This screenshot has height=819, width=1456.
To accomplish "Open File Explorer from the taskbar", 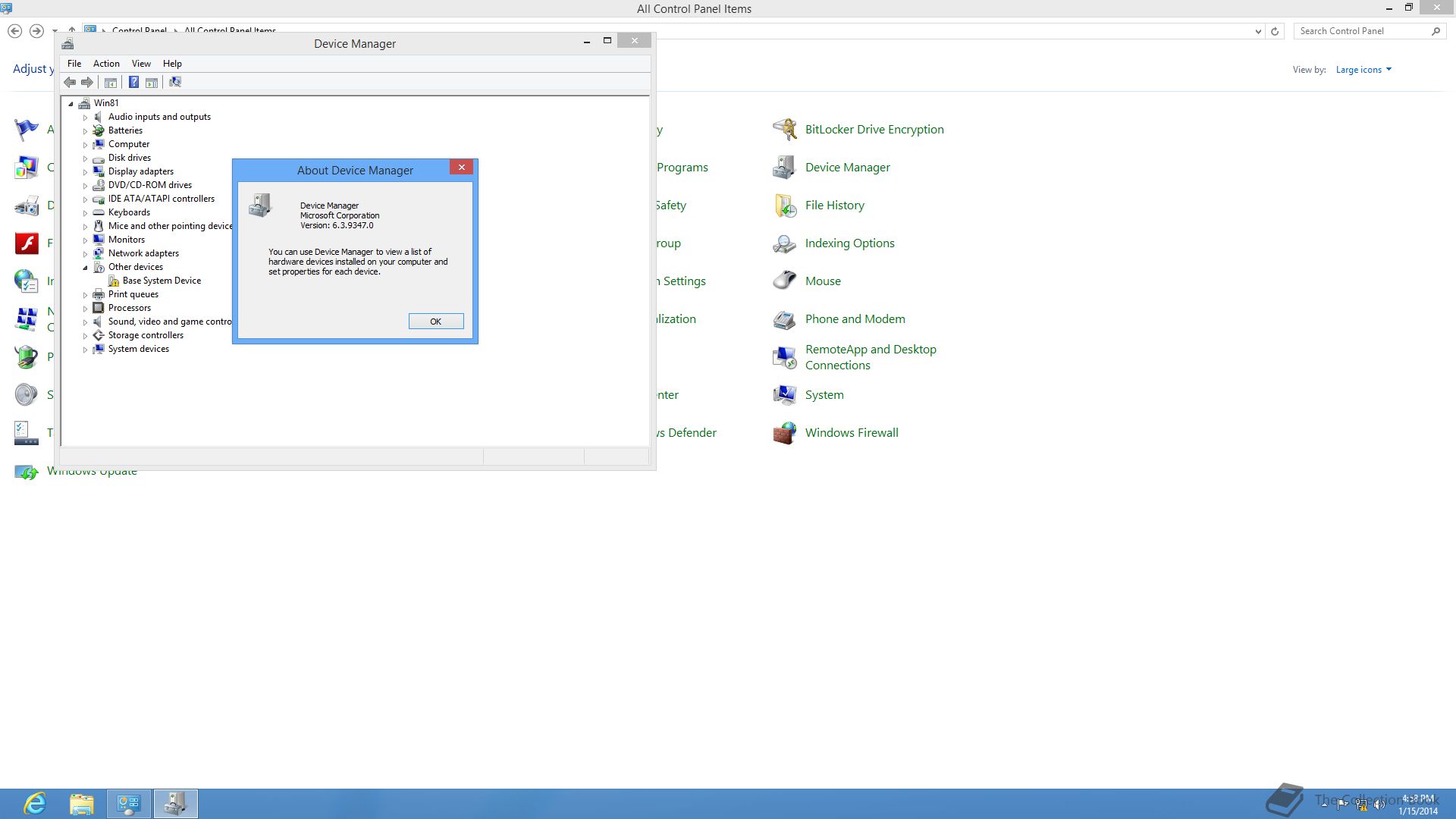I will pyautogui.click(x=82, y=804).
